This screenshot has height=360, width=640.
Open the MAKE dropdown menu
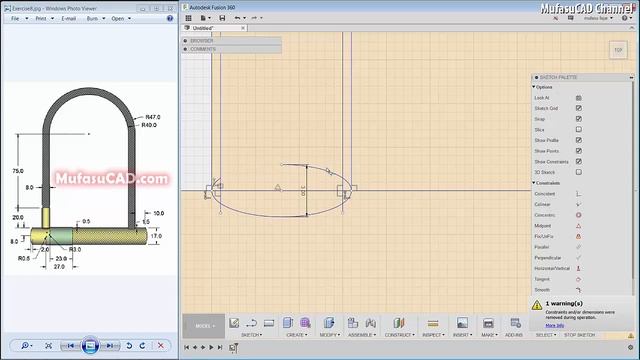tap(489, 335)
